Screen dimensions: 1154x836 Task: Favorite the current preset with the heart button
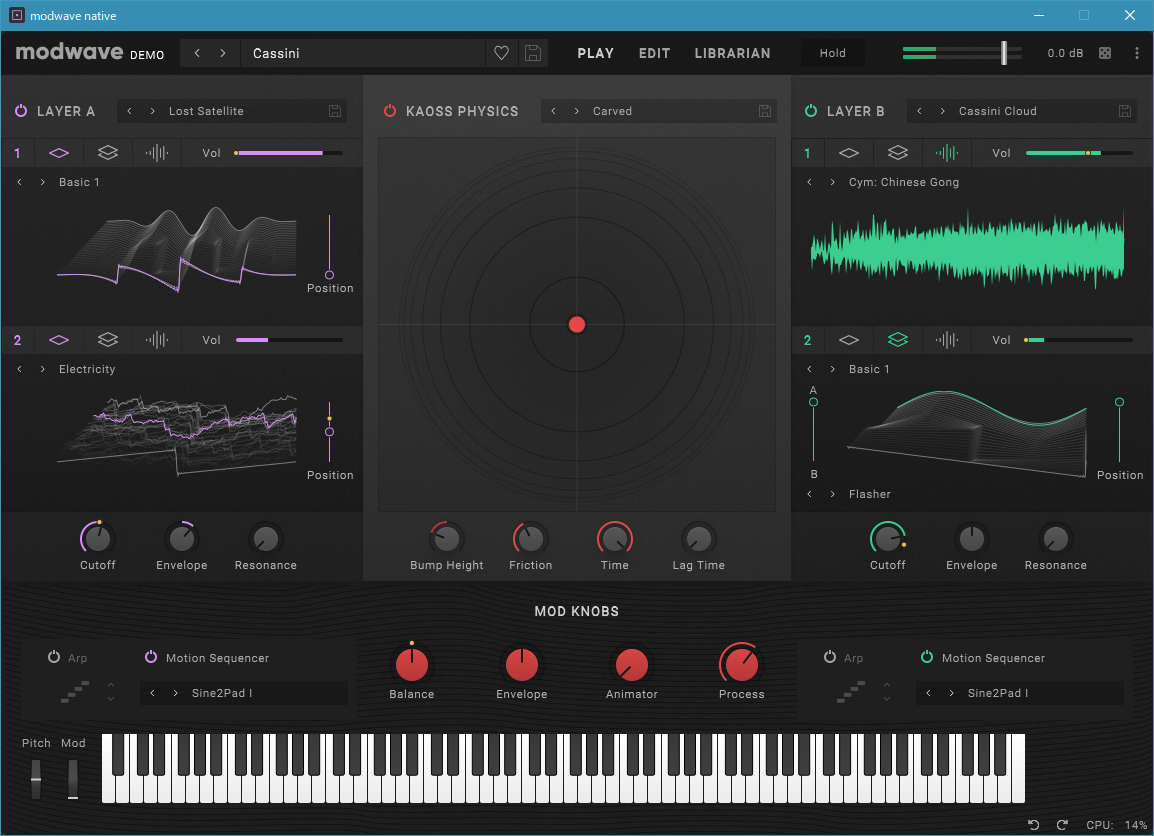click(x=501, y=53)
